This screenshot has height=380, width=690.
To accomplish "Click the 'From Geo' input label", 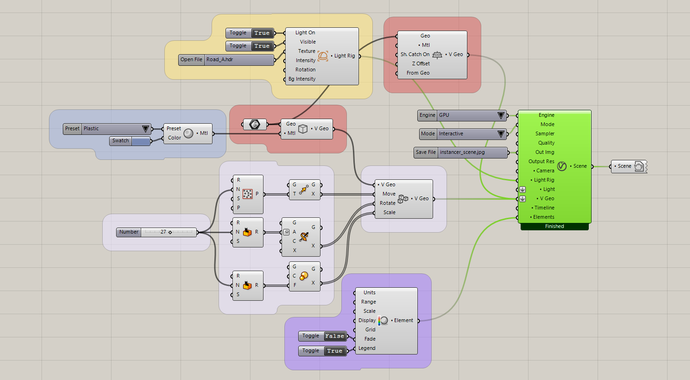I will (x=418, y=73).
